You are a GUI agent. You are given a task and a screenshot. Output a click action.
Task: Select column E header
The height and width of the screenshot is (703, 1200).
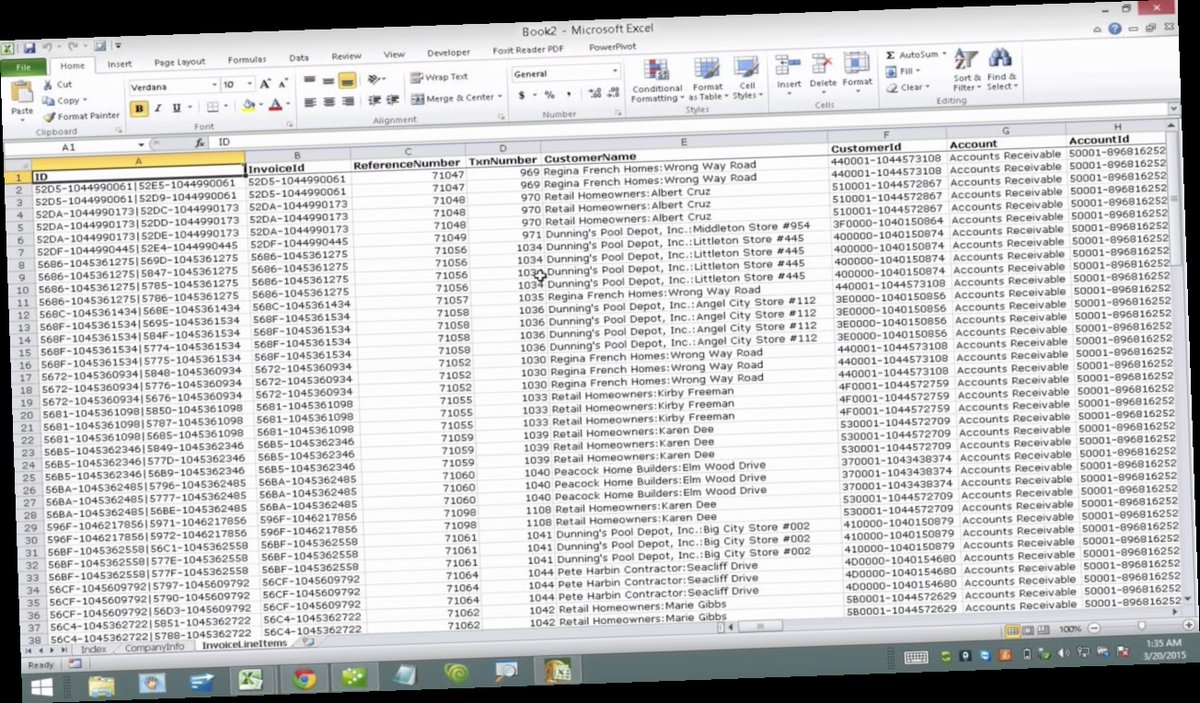point(684,144)
